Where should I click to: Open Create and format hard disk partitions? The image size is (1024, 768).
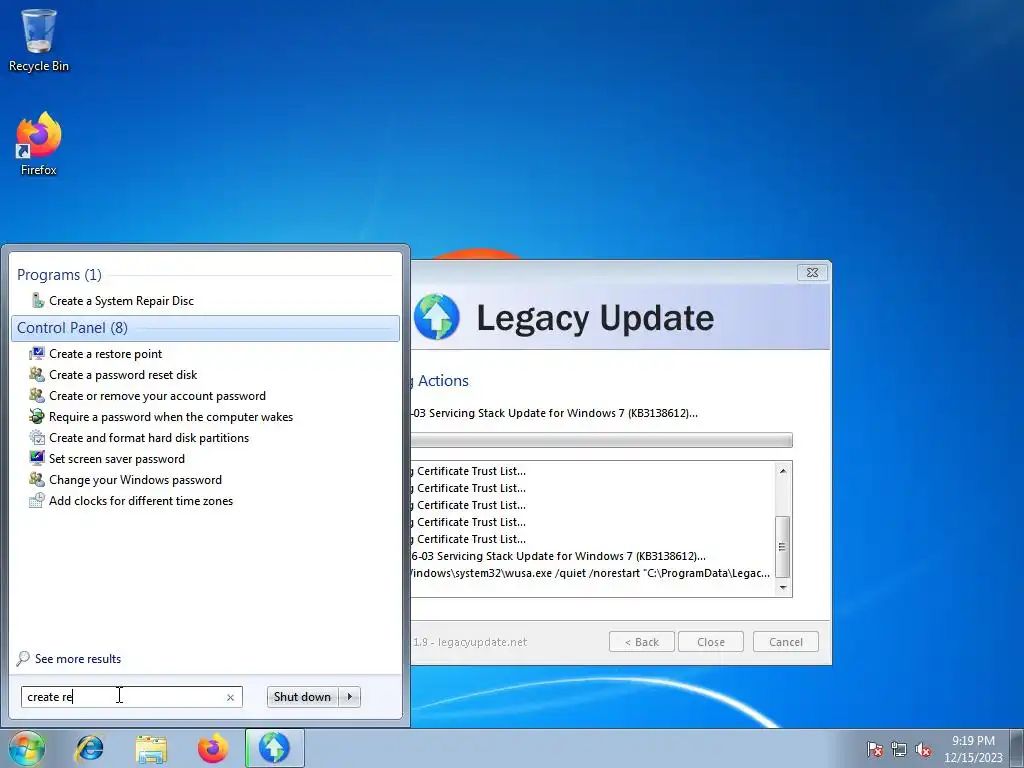click(x=149, y=437)
